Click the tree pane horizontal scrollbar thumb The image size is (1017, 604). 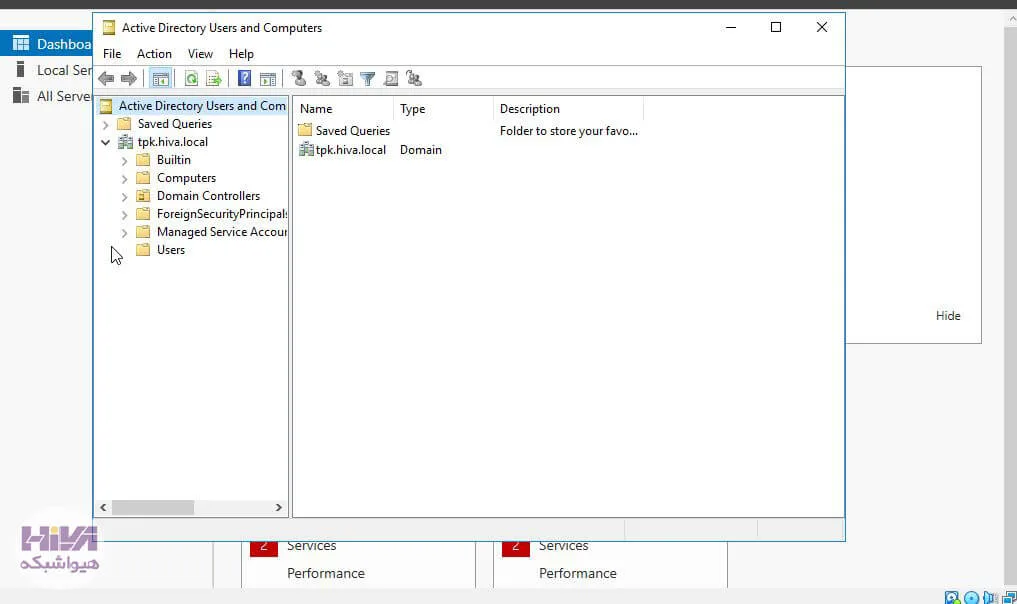[x=153, y=507]
